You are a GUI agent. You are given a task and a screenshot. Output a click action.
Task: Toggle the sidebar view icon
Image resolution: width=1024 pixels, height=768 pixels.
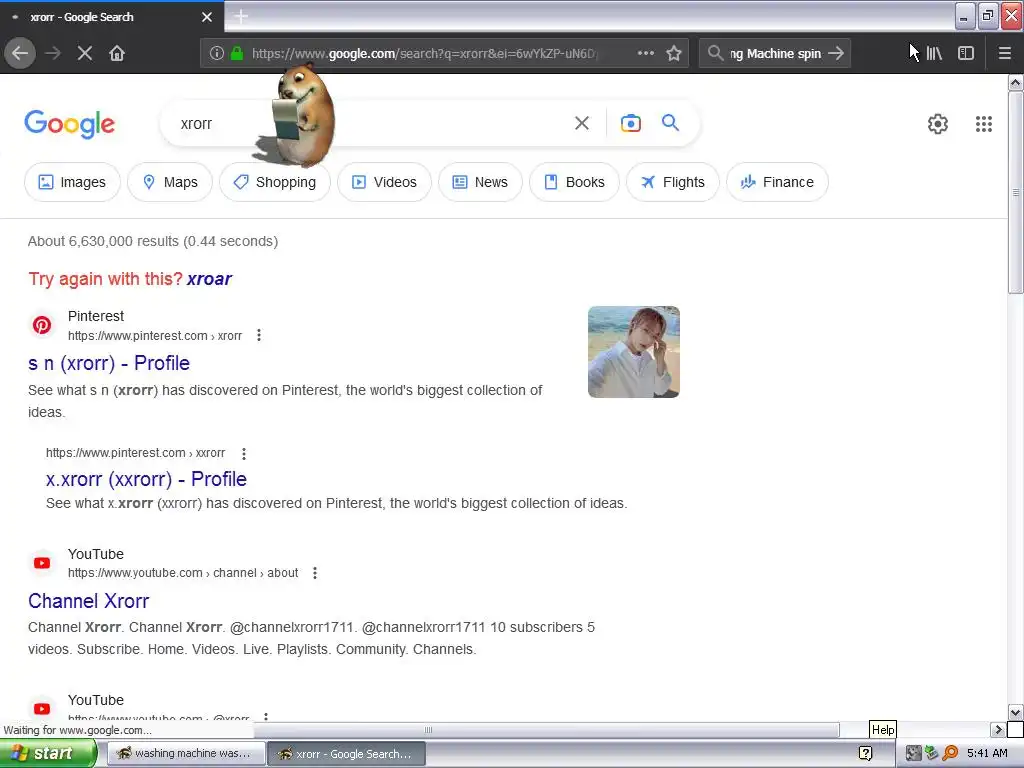966,53
